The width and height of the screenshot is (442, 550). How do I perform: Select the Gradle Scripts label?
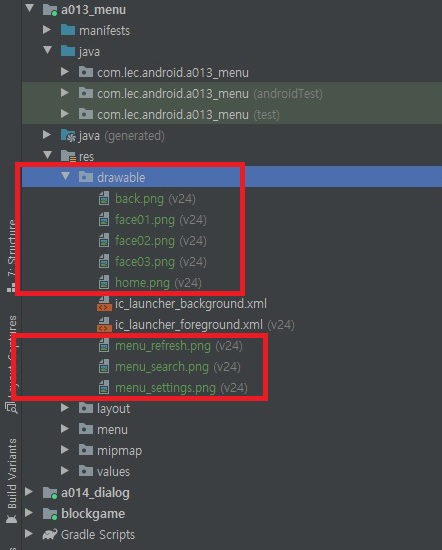(x=98, y=535)
